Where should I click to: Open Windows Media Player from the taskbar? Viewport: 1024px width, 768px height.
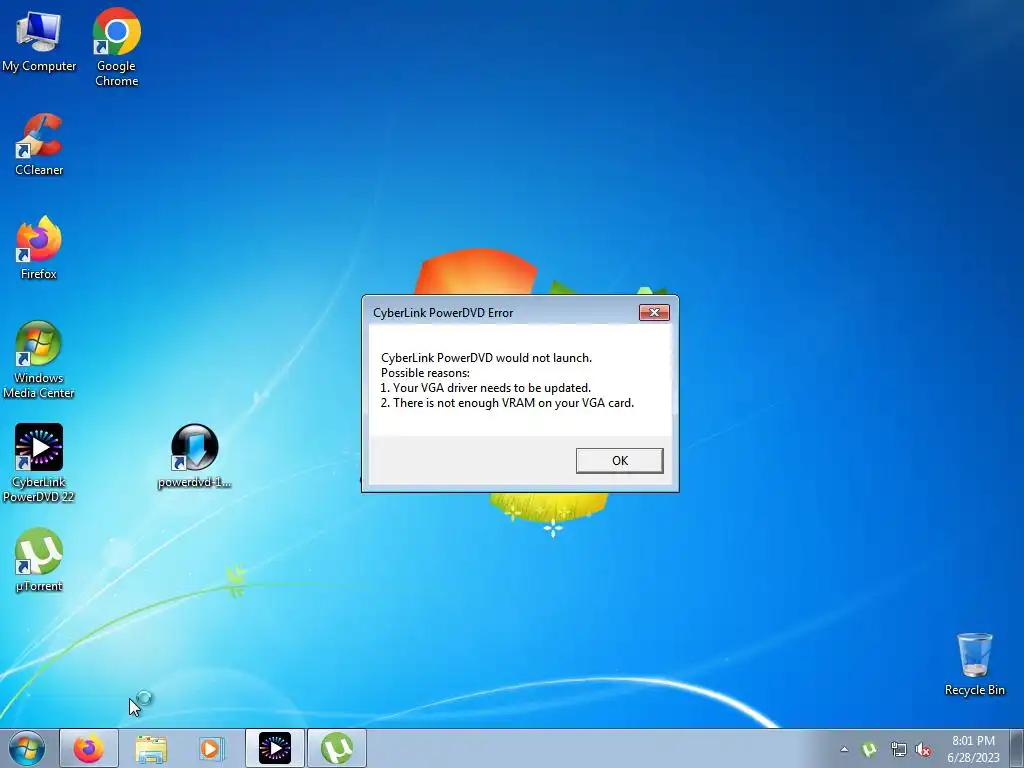(x=211, y=748)
